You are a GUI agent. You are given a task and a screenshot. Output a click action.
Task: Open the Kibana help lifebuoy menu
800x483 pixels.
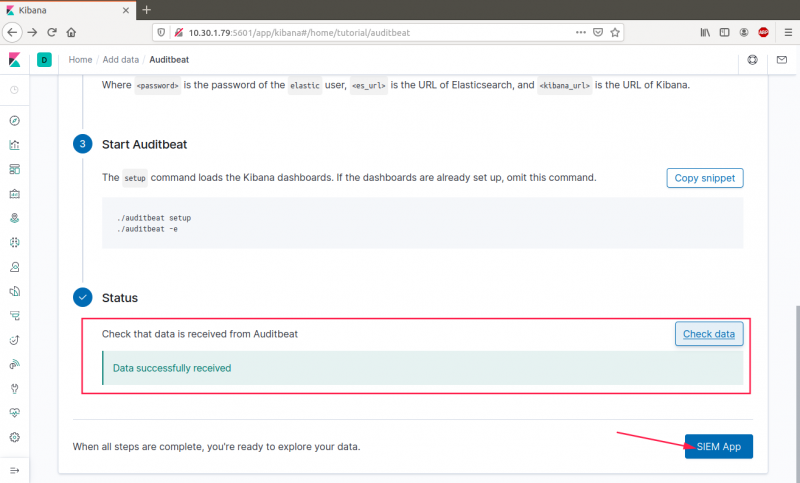pos(752,60)
